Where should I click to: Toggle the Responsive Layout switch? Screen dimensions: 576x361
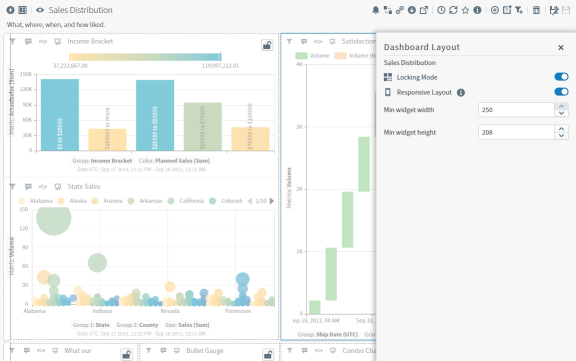561,92
